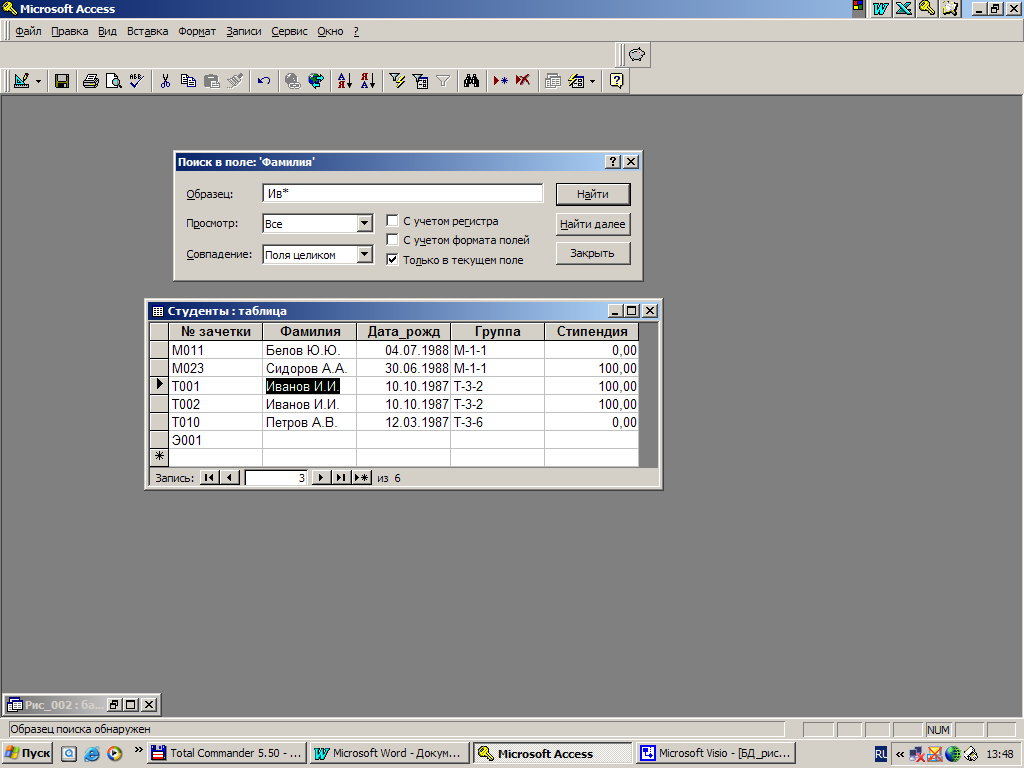Screen dimensions: 1024x768
Task: Insert hyperlink toolbar icon
Action: point(293,81)
